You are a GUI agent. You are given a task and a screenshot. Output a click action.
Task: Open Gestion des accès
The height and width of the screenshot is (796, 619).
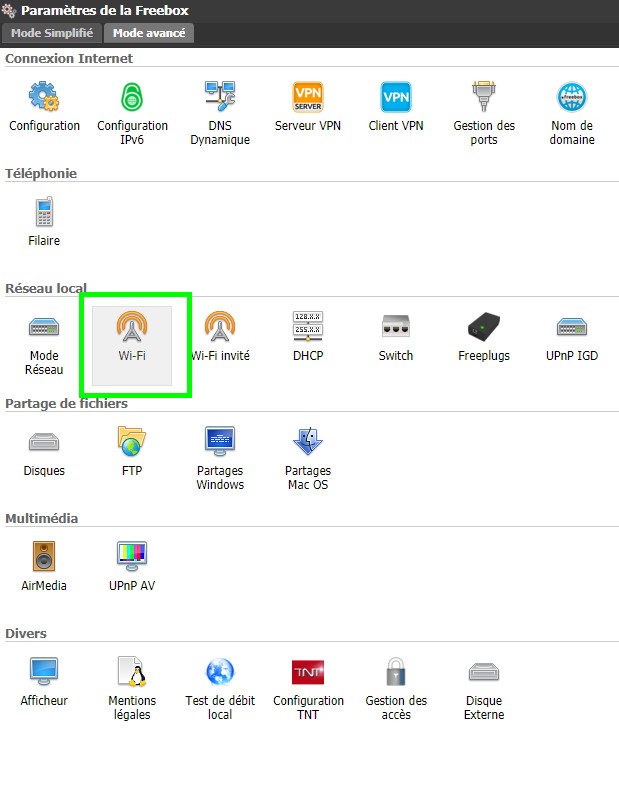click(396, 687)
